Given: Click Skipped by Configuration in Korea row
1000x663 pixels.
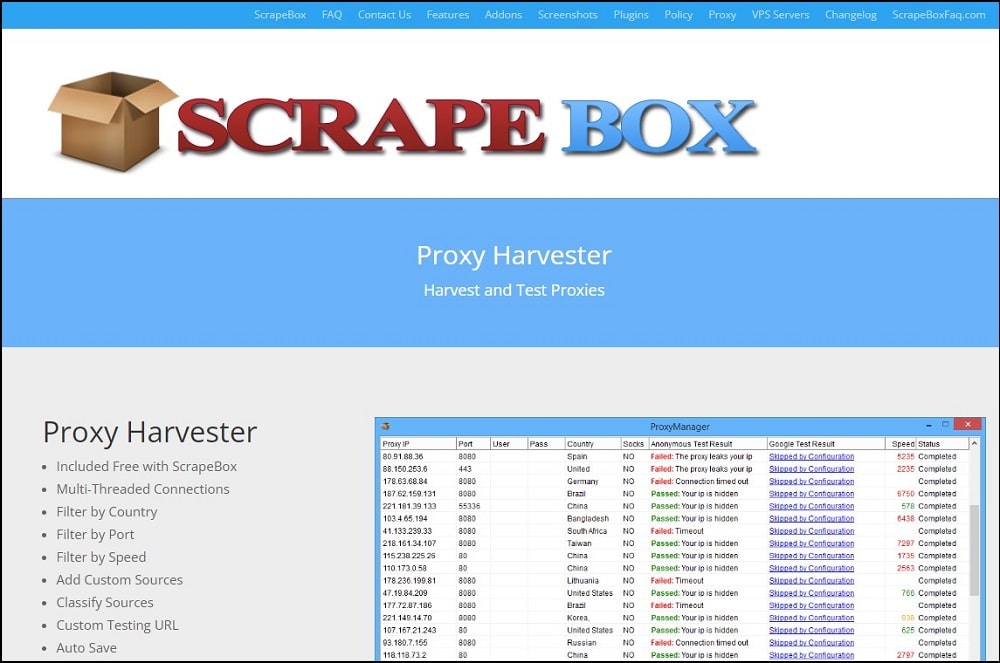Looking at the screenshot, I should click(811, 618).
